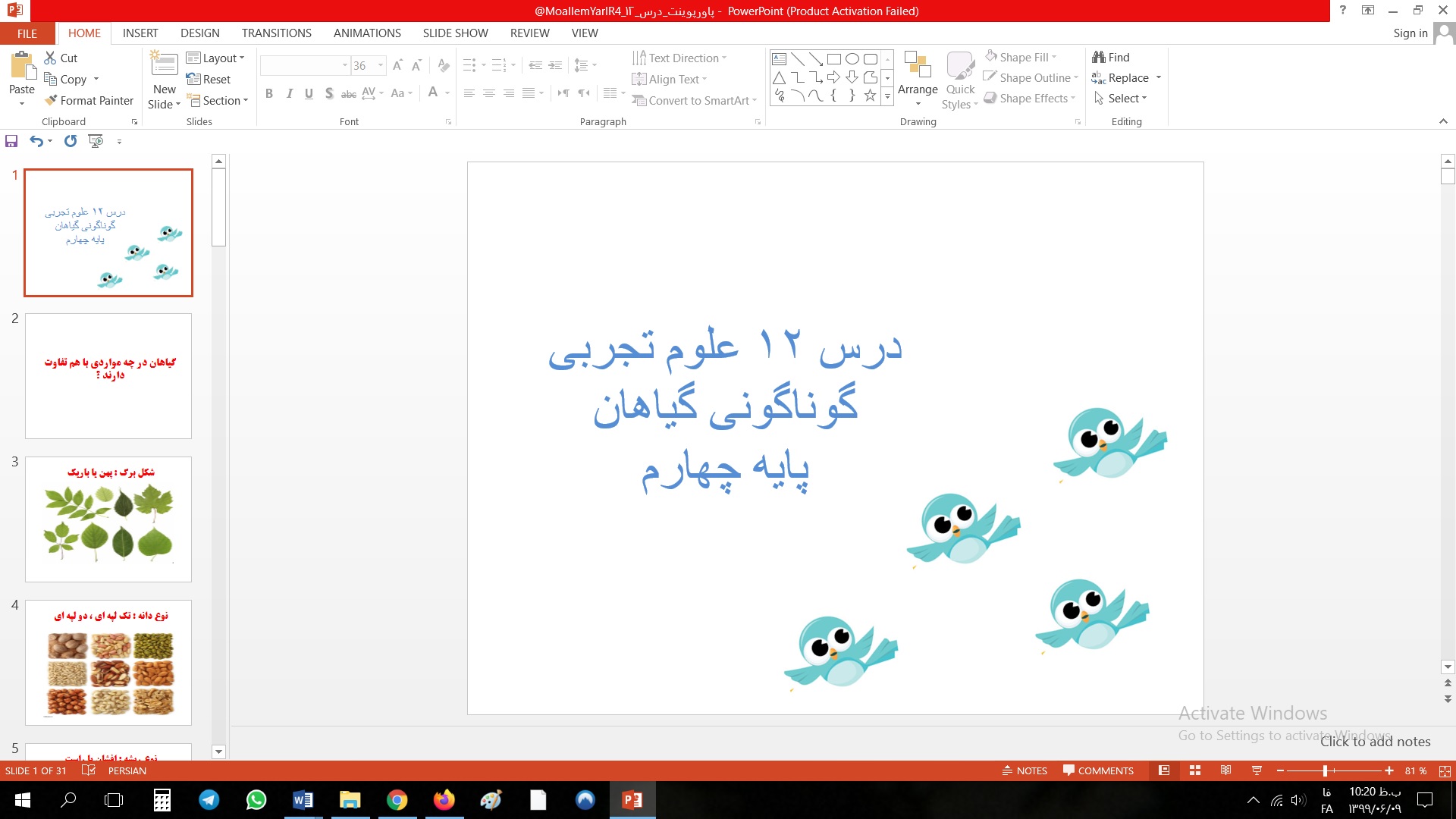The width and height of the screenshot is (1456, 819).
Task: Toggle the Notes pane in status bar
Action: coord(1025,770)
